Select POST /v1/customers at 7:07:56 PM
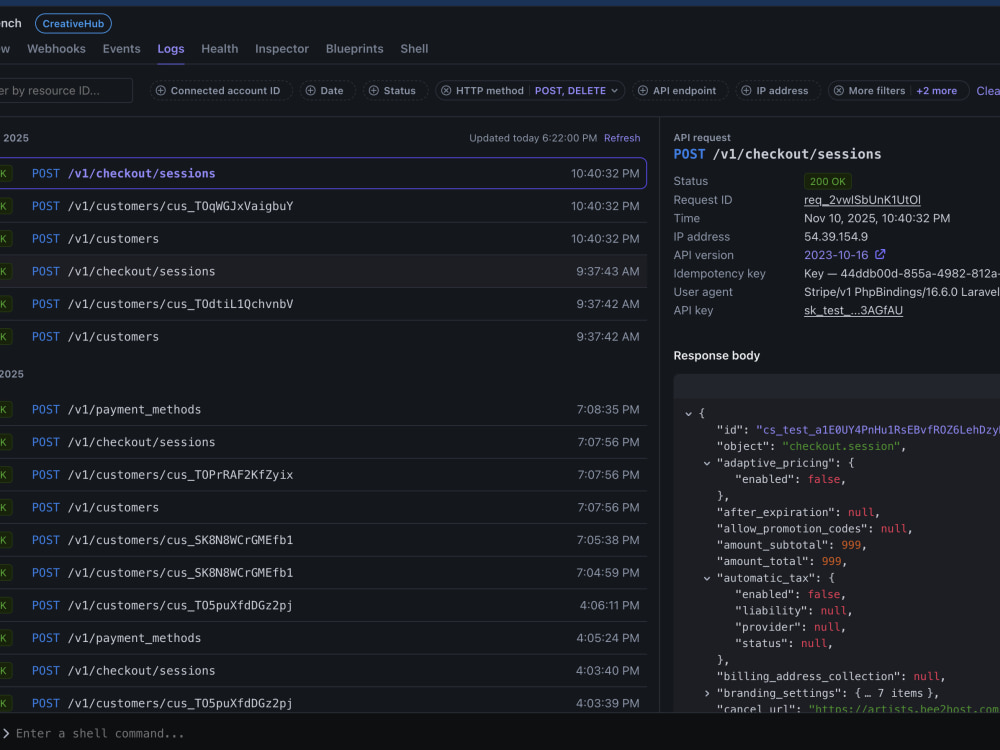Viewport: 1000px width, 750px height. click(322, 508)
